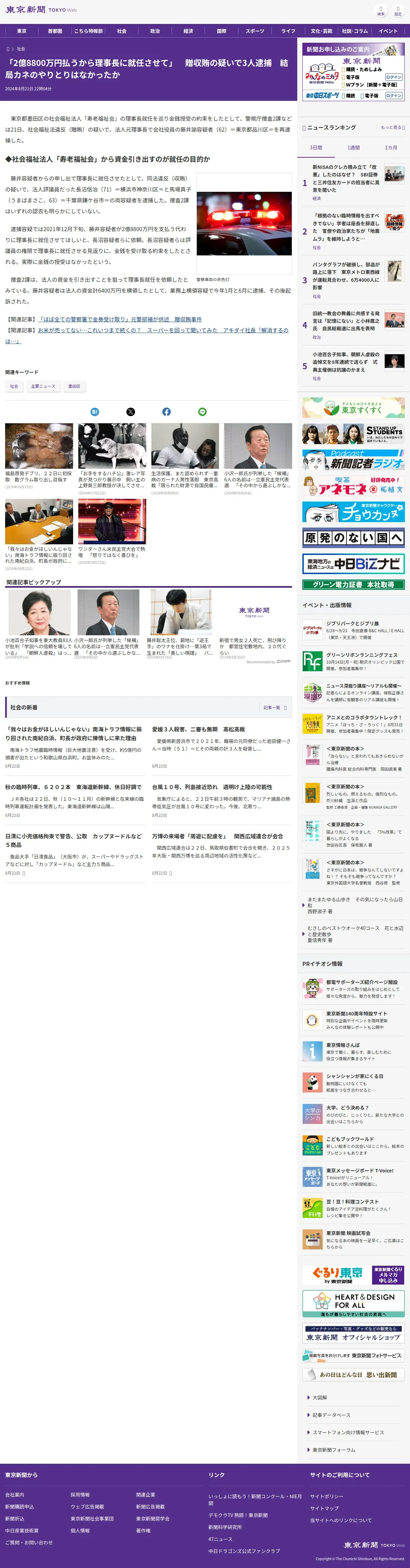The width and height of the screenshot is (410, 1568).
Task: Open ranking item 1 about 新NISA
Action: pyautogui.click(x=353, y=182)
